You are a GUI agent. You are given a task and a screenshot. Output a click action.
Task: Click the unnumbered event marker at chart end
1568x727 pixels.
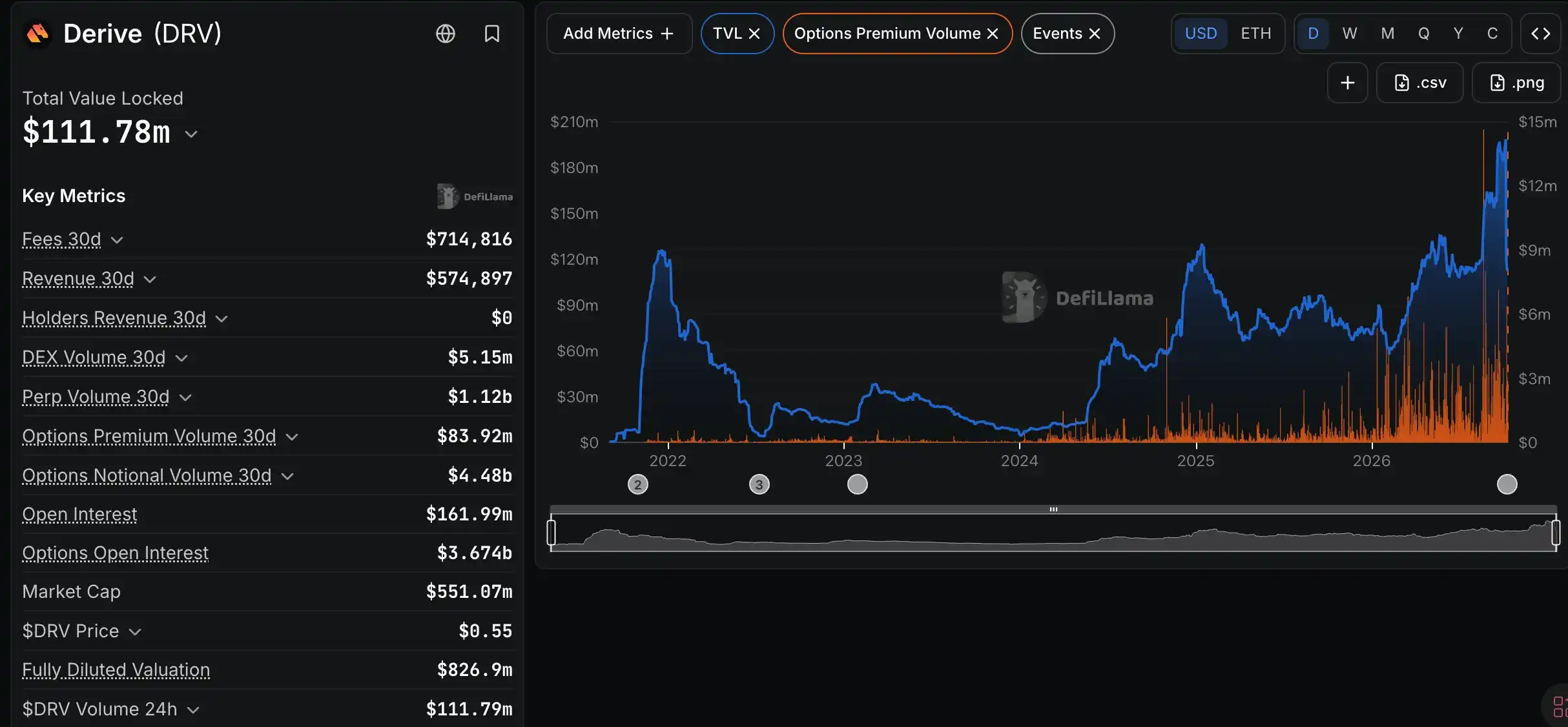(1507, 484)
